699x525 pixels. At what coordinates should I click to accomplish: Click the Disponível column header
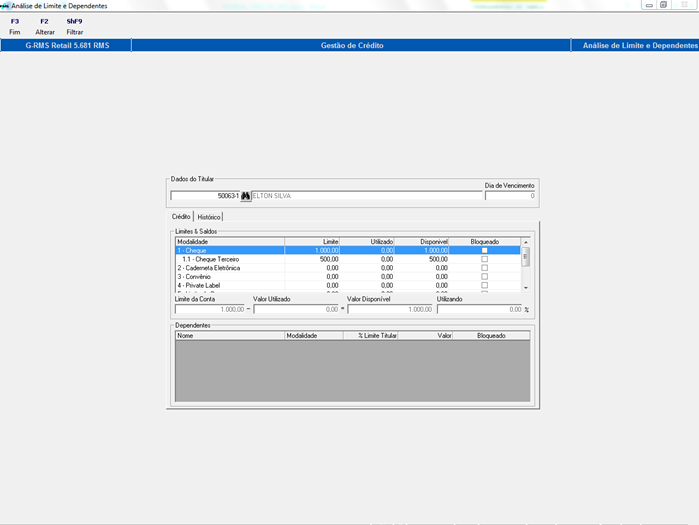pyautogui.click(x=421, y=242)
